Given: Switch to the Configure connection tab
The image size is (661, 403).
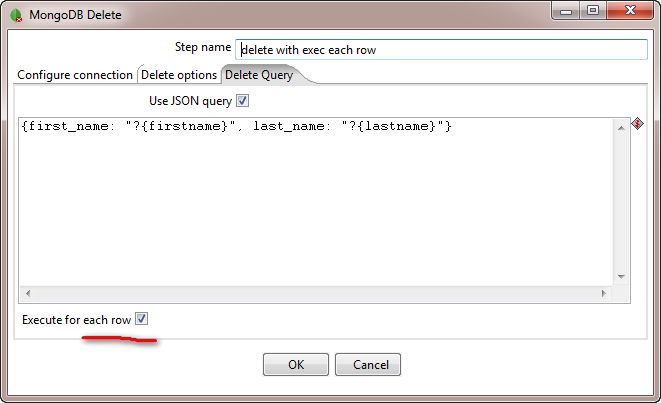Looking at the screenshot, I should (75, 75).
